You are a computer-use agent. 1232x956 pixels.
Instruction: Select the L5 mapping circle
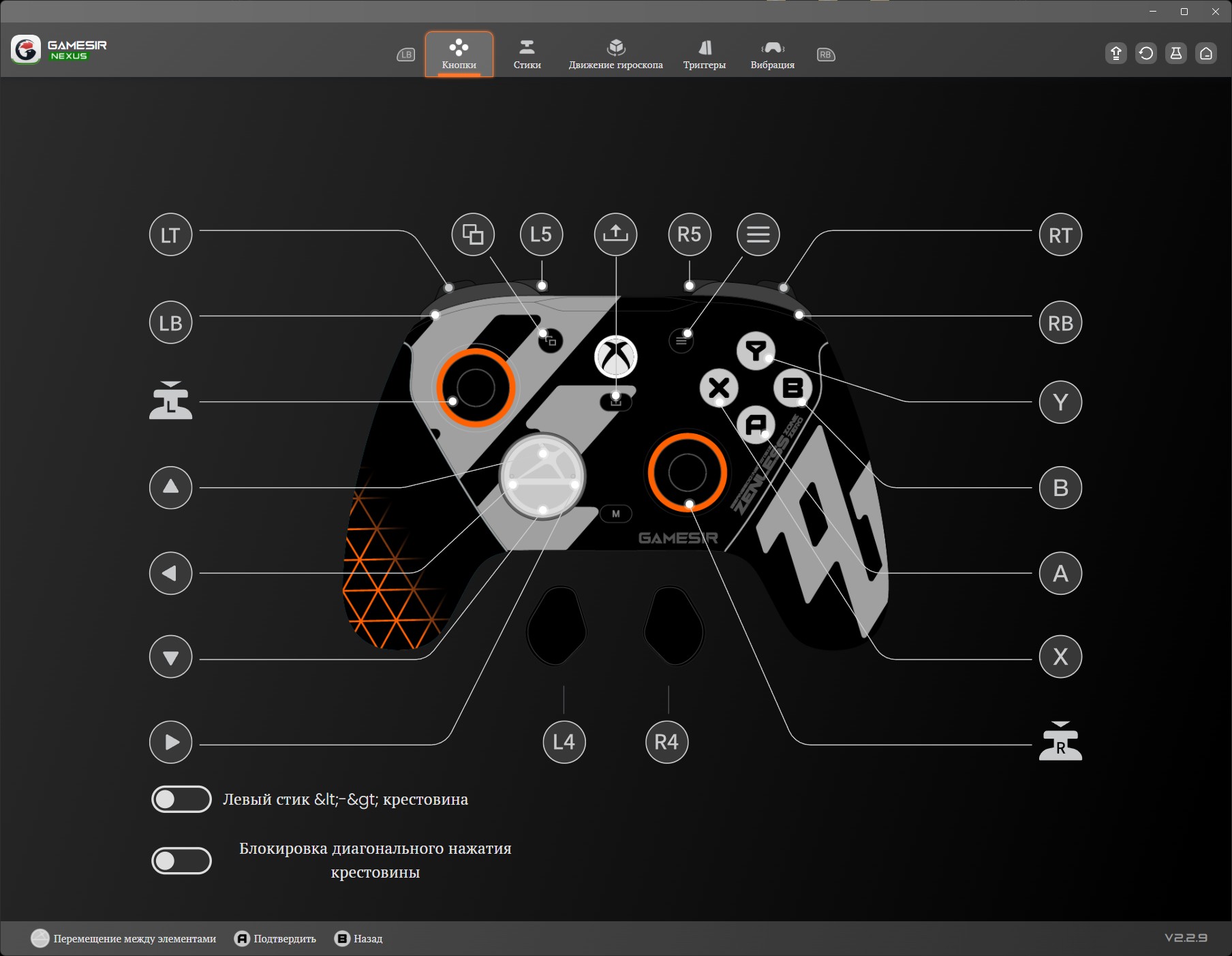tap(541, 234)
